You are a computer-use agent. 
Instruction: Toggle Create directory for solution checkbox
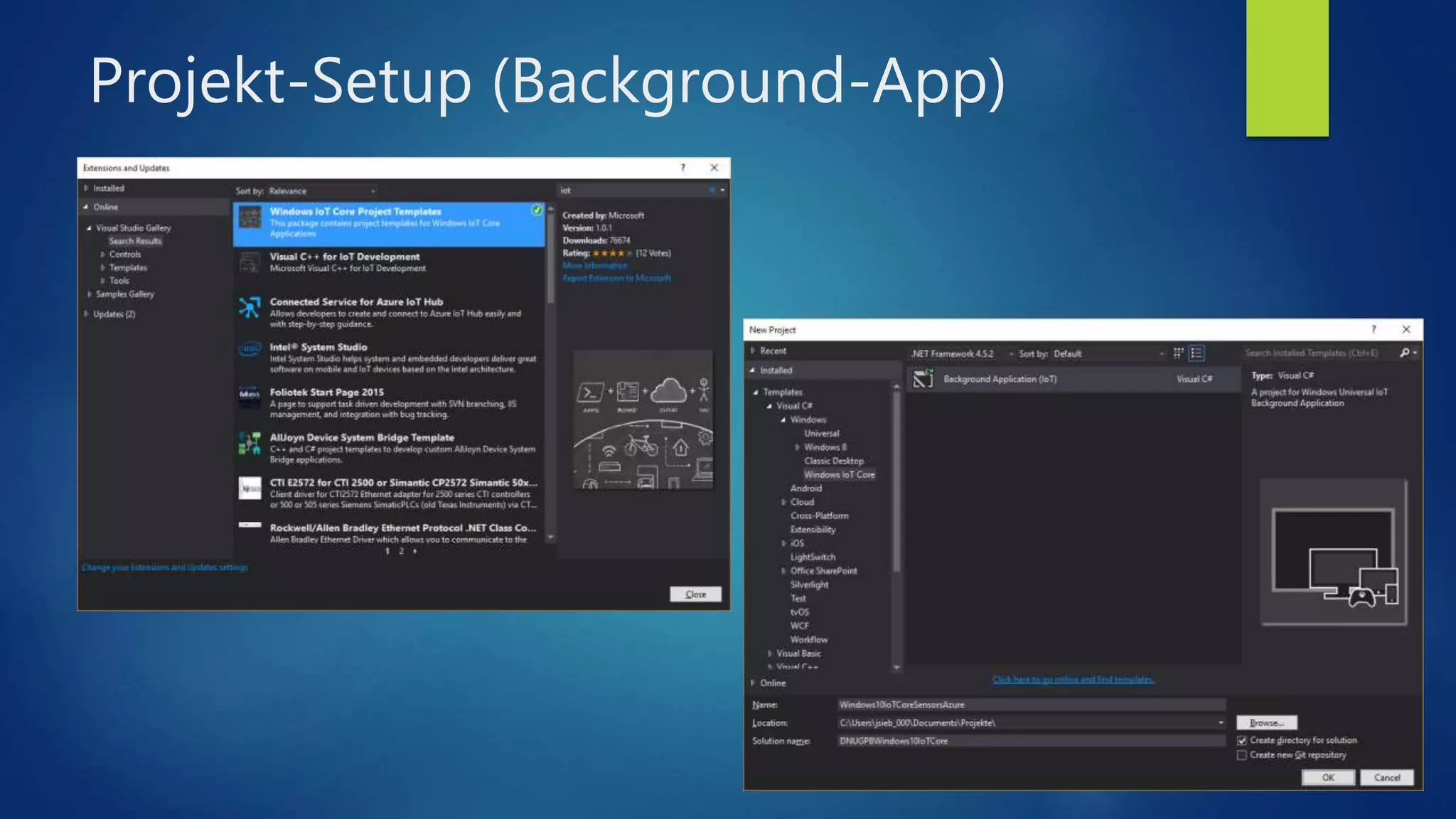pos(1241,741)
